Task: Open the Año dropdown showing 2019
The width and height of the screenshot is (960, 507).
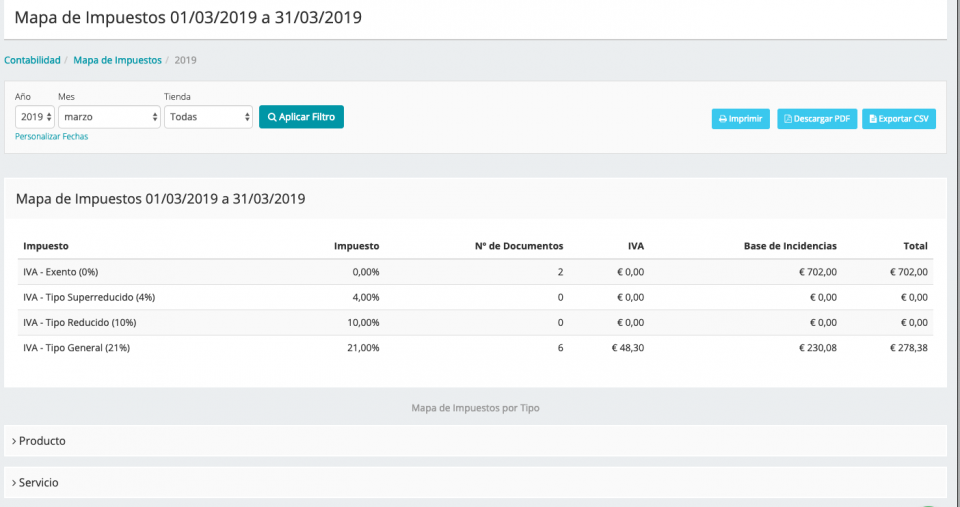Action: click(34, 117)
